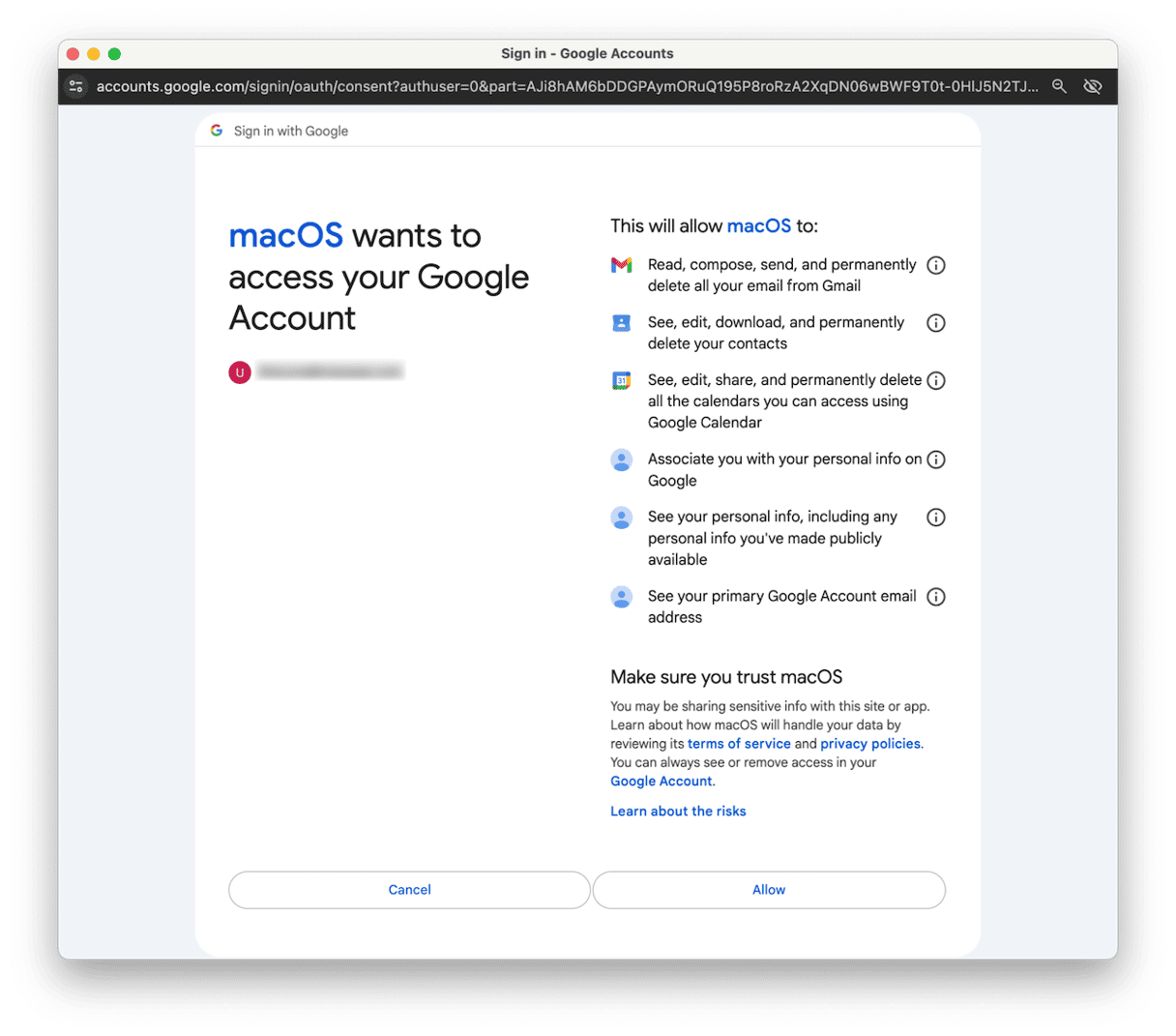
Task: Show details for Google Calendar permission
Action: 935,380
